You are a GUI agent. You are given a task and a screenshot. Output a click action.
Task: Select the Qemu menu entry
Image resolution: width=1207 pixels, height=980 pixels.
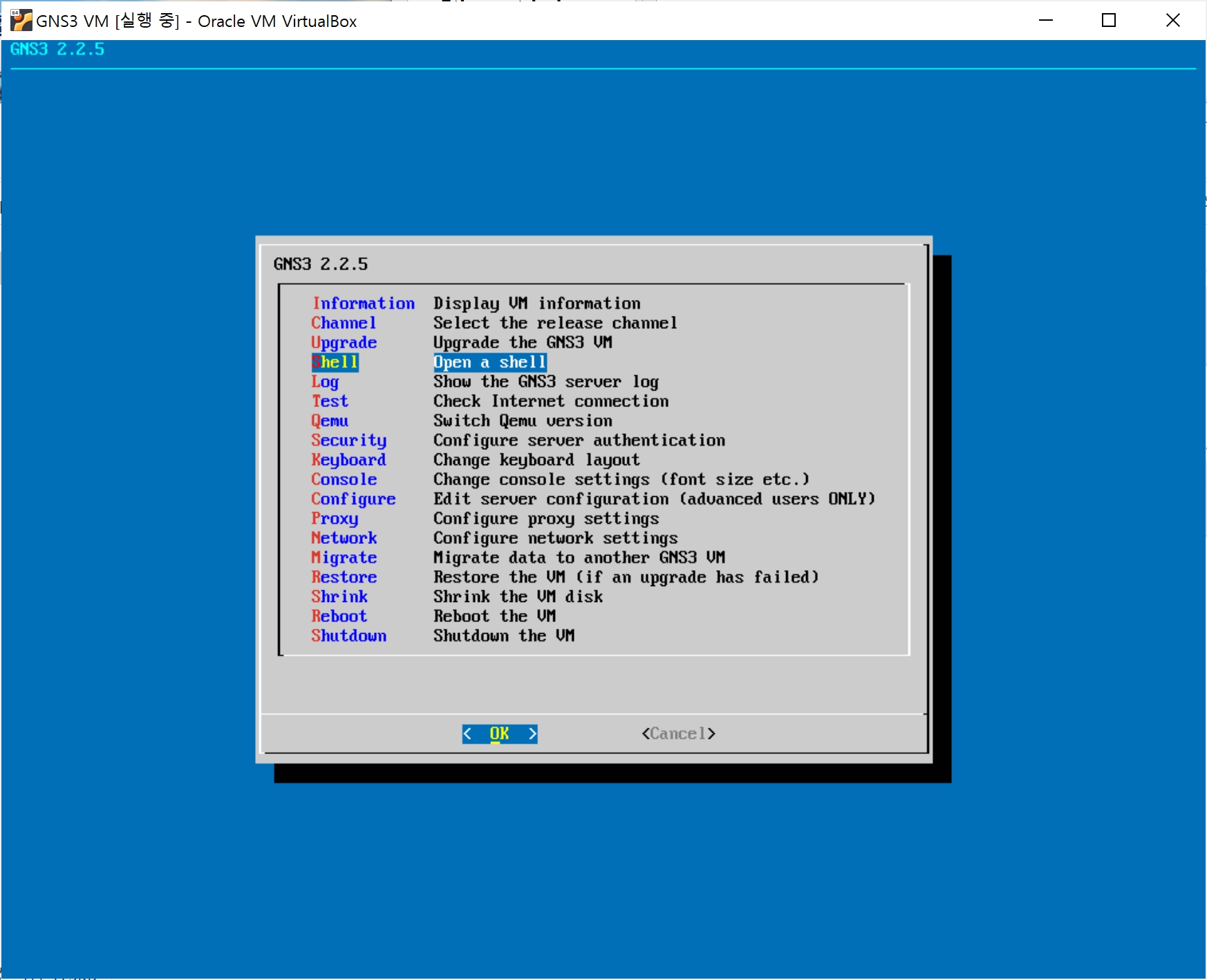point(330,421)
